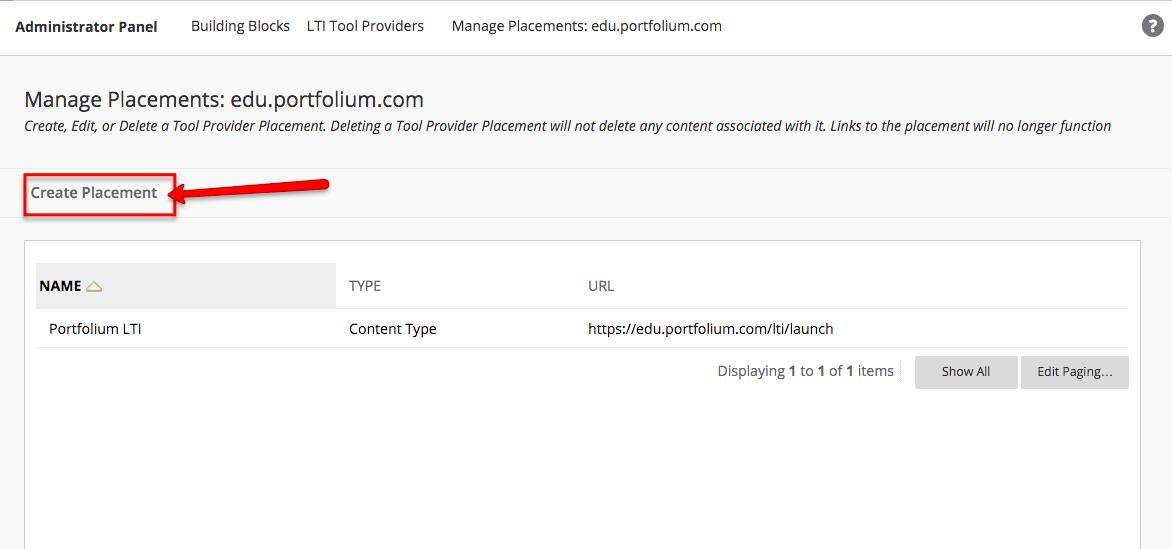Screen dimensions: 1172x549
Task: Click the empty area below the table
Action: [x=580, y=470]
